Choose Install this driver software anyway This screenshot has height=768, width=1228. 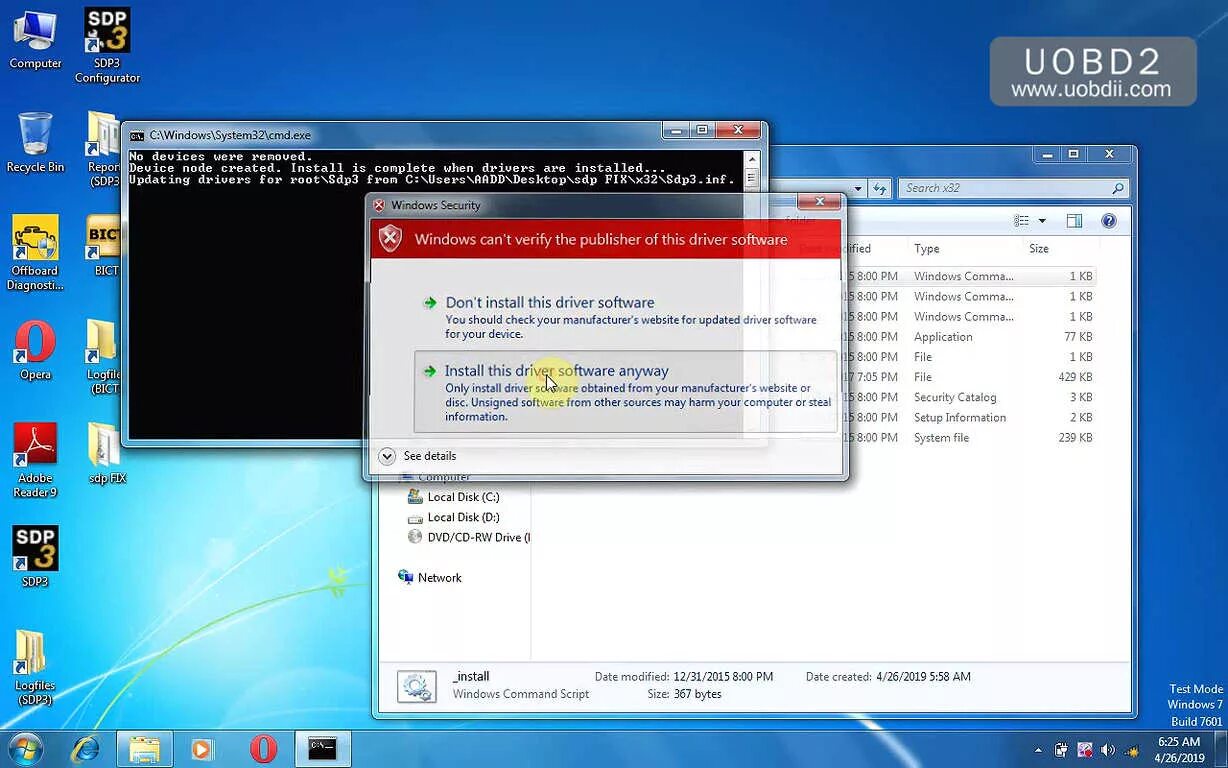click(625, 392)
